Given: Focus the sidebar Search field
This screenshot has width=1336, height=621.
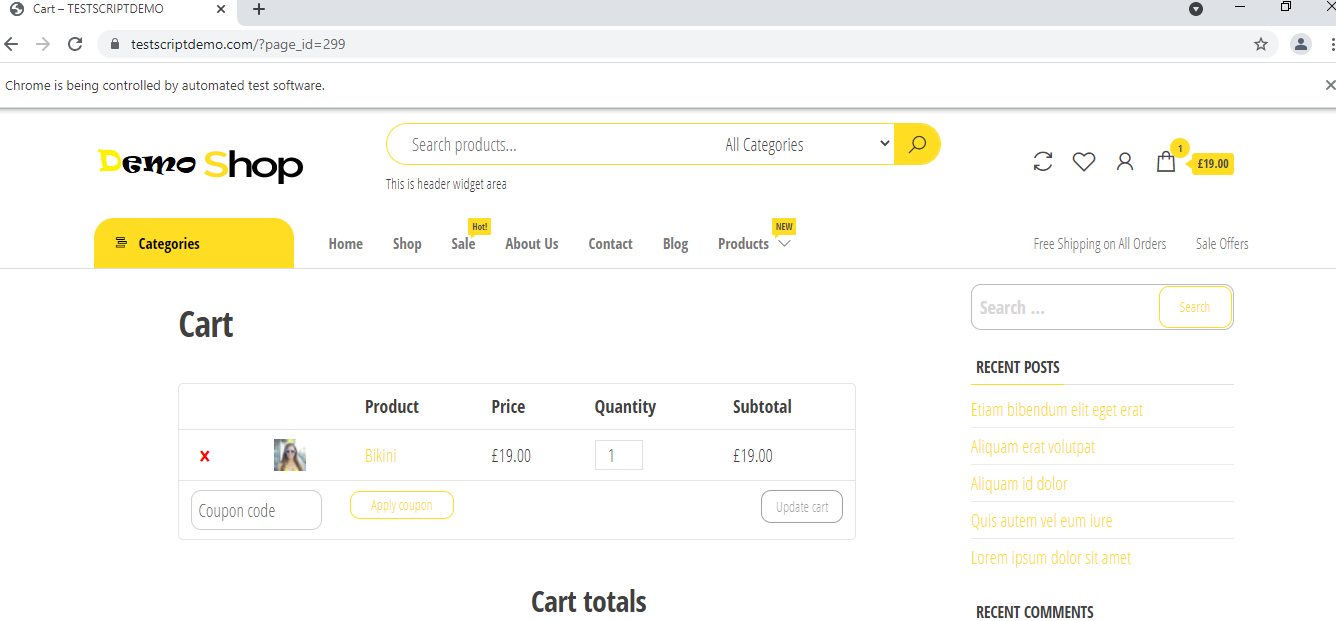Looking at the screenshot, I should pos(1065,307).
